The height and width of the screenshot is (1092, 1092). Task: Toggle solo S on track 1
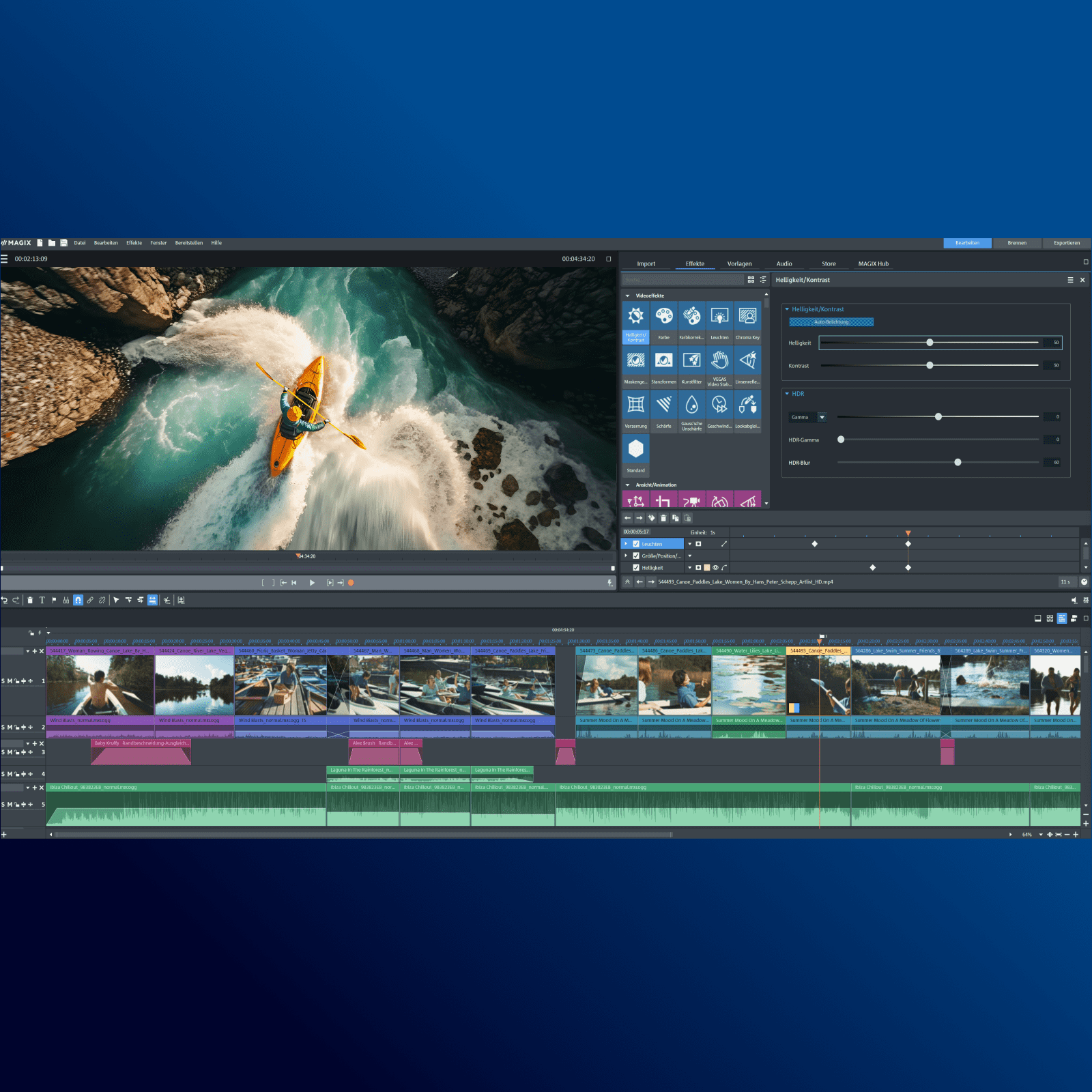coord(3,681)
